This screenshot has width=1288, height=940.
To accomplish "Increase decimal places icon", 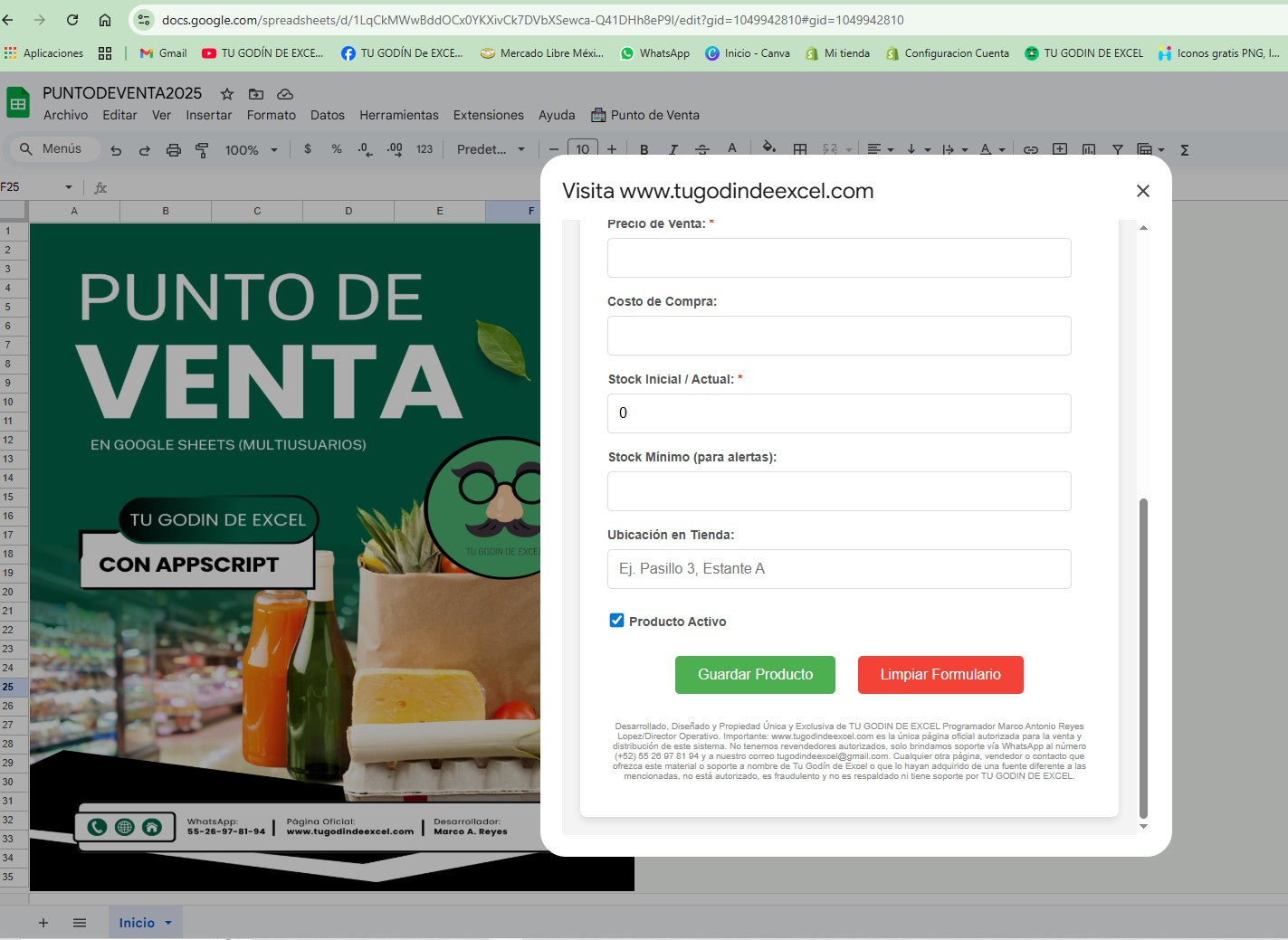I will 395,149.
